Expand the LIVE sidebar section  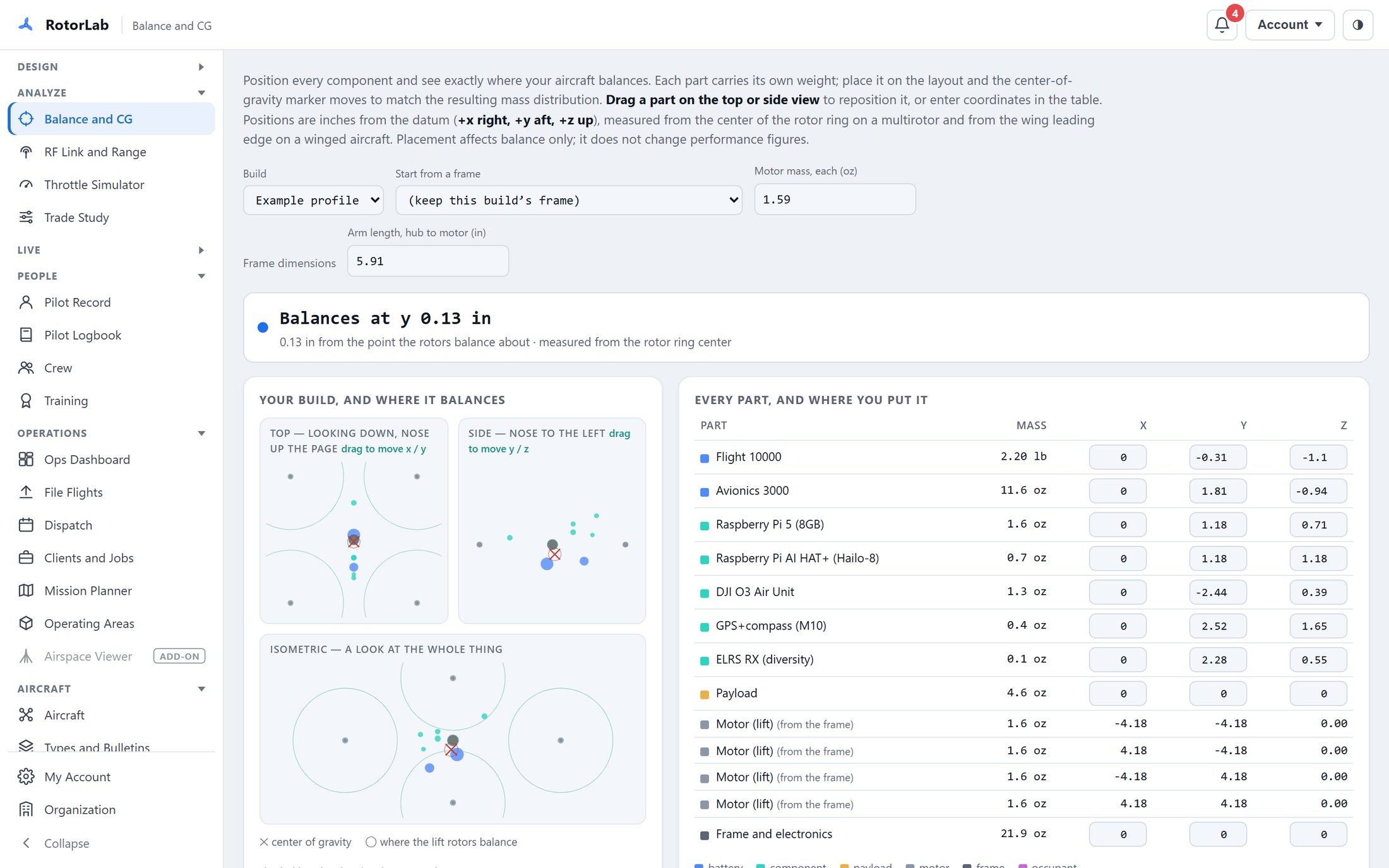coord(111,250)
